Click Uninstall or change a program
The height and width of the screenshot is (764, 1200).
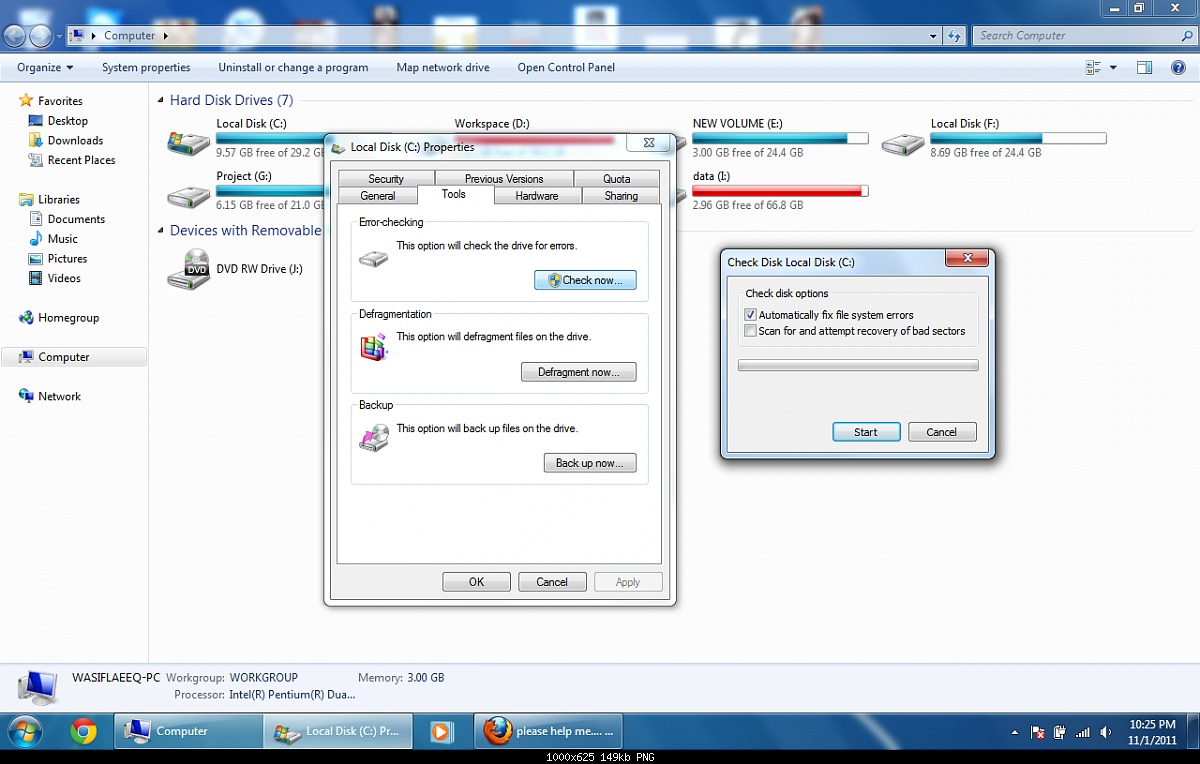[x=293, y=68]
